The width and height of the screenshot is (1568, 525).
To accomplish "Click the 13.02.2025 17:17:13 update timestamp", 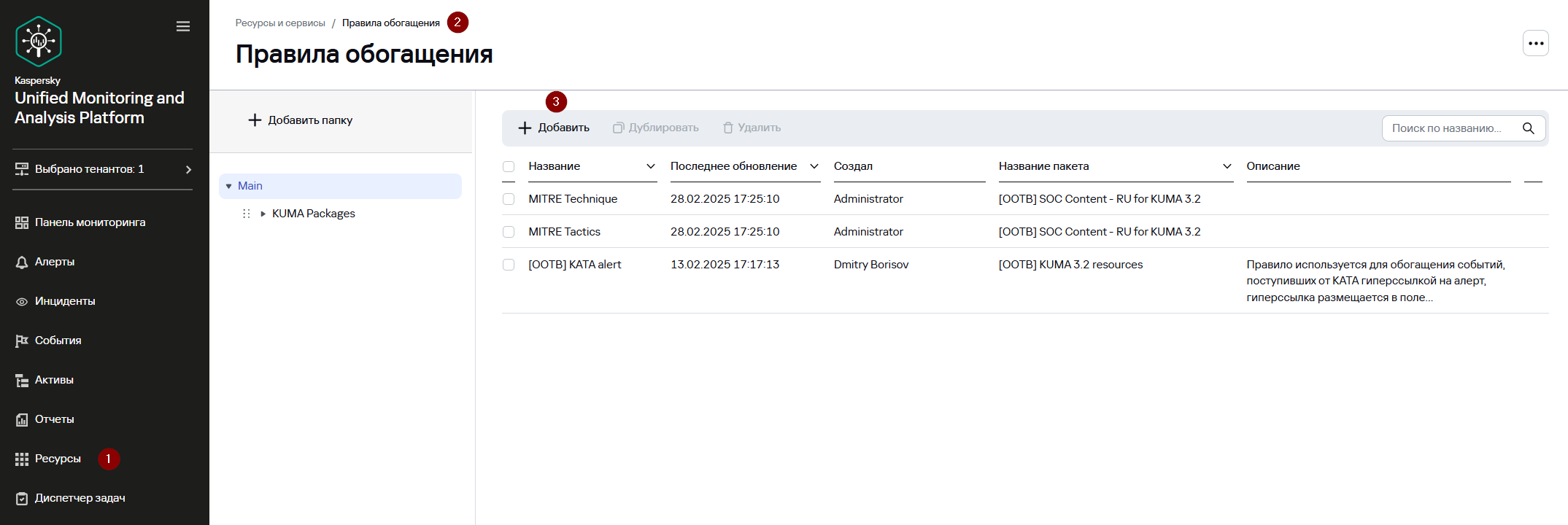I will pos(725,265).
